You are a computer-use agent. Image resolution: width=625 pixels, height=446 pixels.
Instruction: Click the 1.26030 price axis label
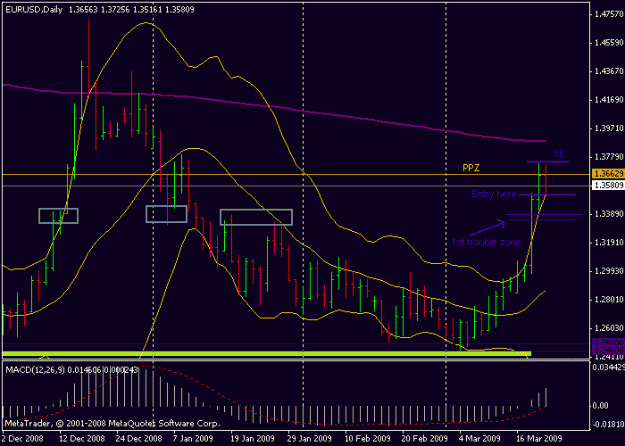(608, 328)
